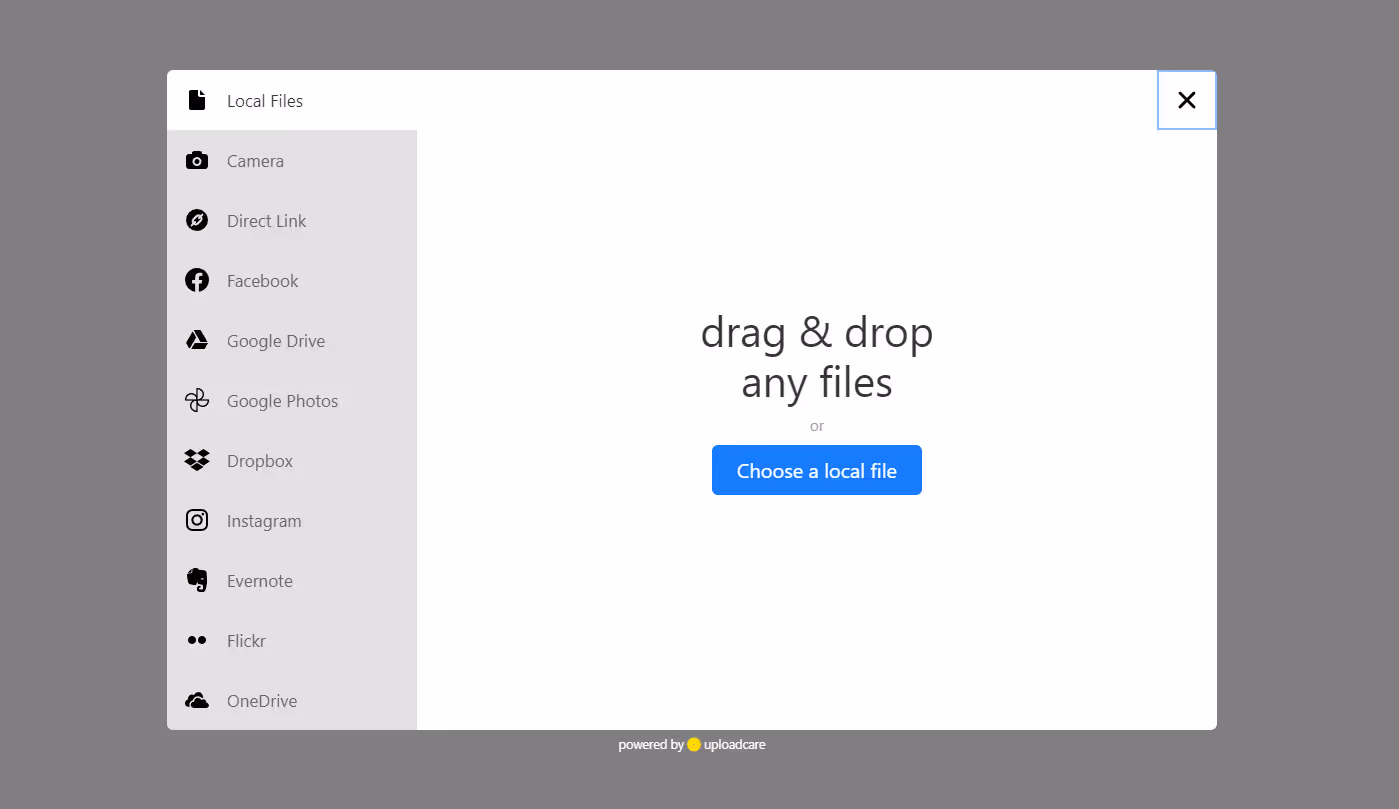The width and height of the screenshot is (1399, 809).
Task: Click the Choose a local file button
Action: [x=817, y=470]
